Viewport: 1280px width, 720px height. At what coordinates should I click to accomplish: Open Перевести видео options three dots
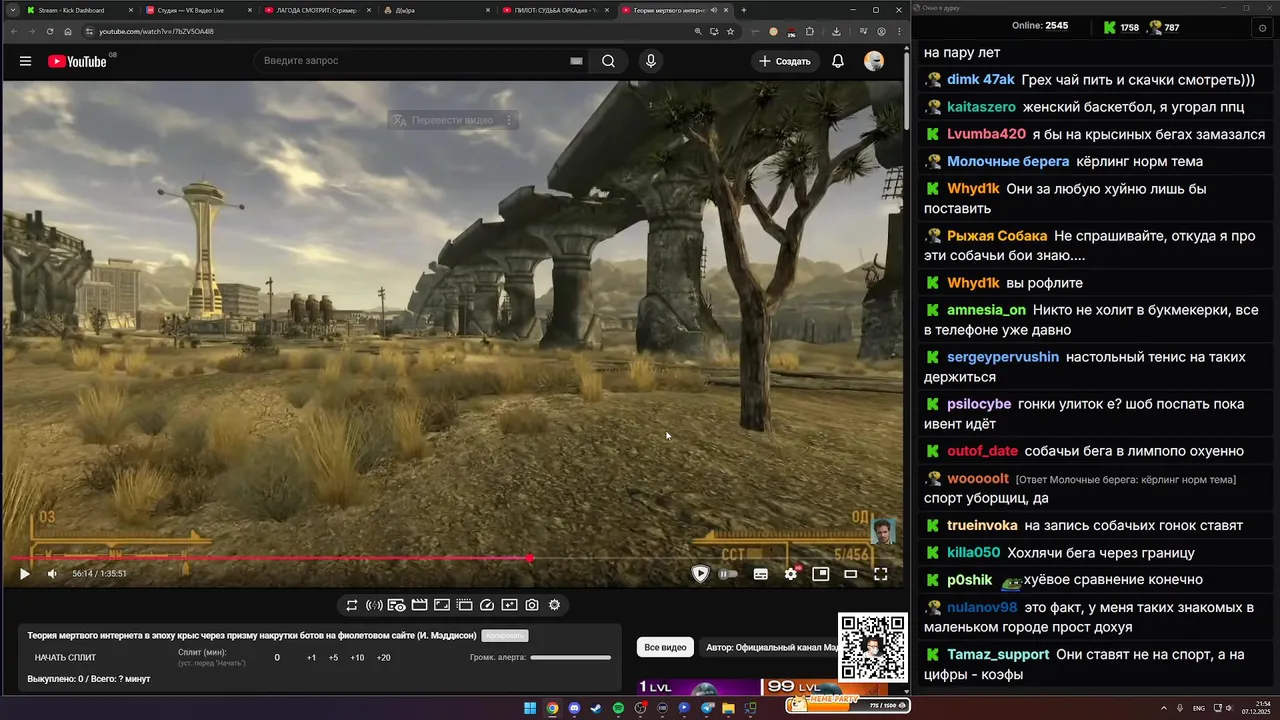coord(509,120)
